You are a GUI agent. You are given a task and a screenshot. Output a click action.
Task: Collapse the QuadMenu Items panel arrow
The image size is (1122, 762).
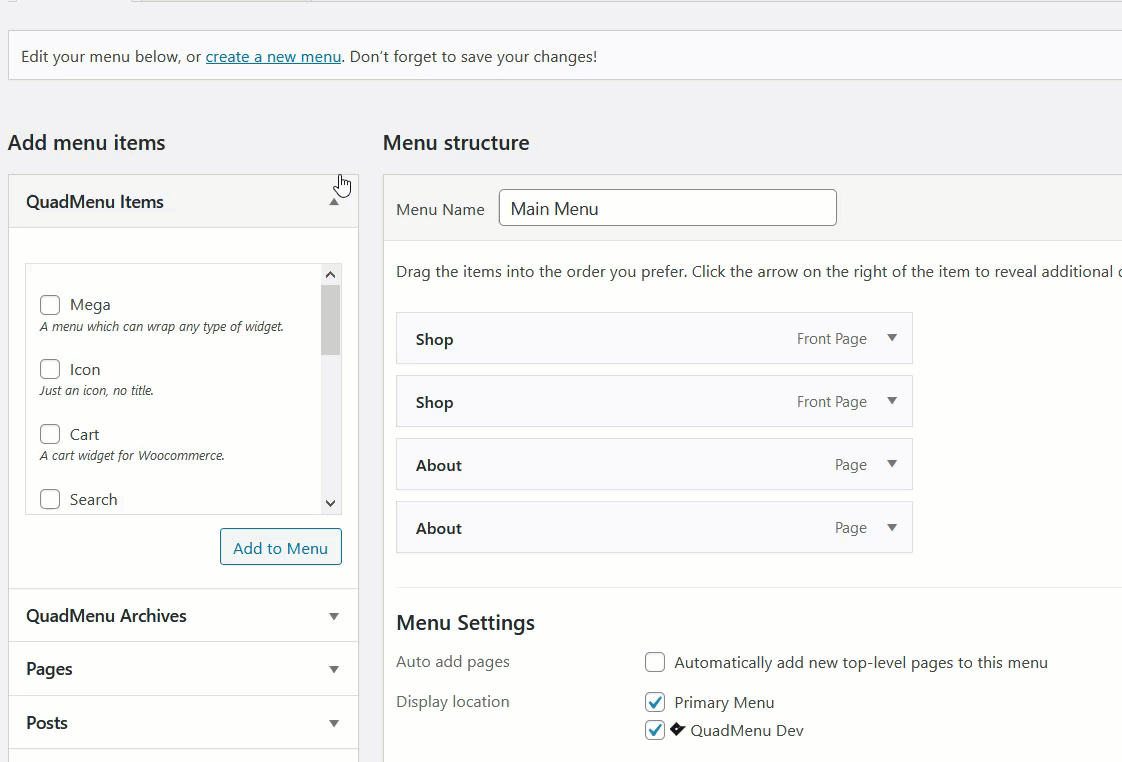pyautogui.click(x=333, y=202)
